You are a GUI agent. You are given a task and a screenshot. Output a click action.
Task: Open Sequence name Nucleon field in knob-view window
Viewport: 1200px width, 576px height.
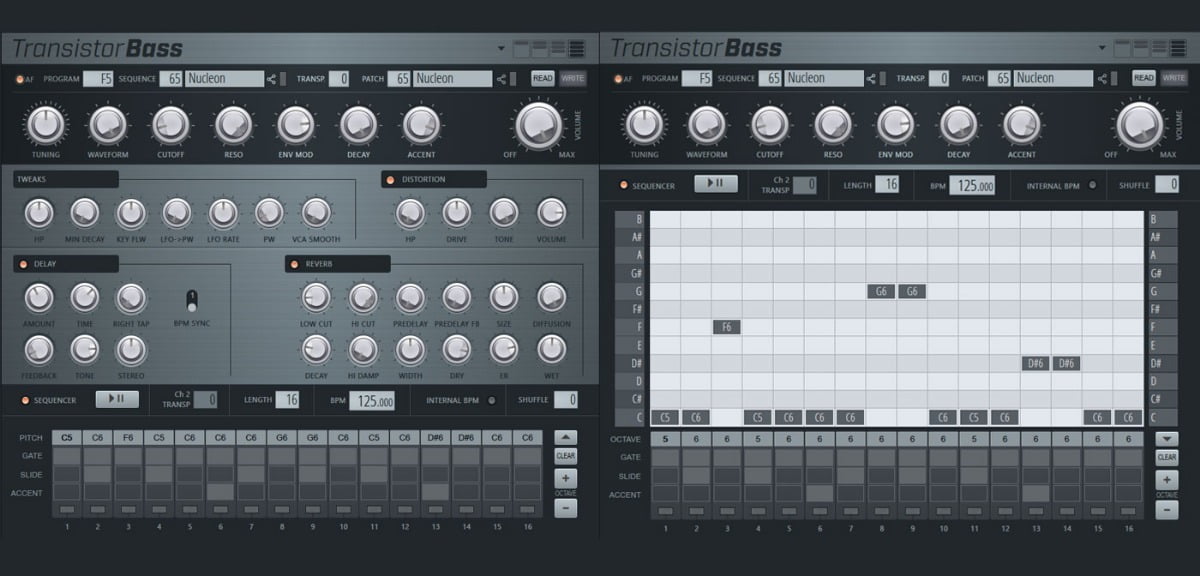224,79
